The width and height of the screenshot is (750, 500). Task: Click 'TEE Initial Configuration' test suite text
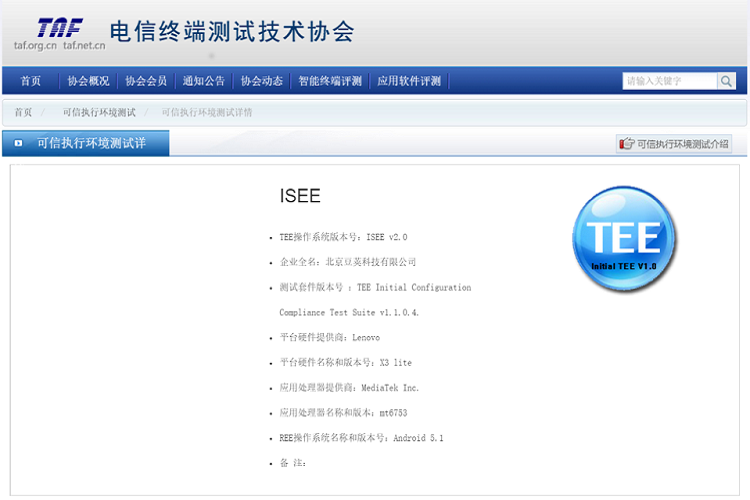414,288
